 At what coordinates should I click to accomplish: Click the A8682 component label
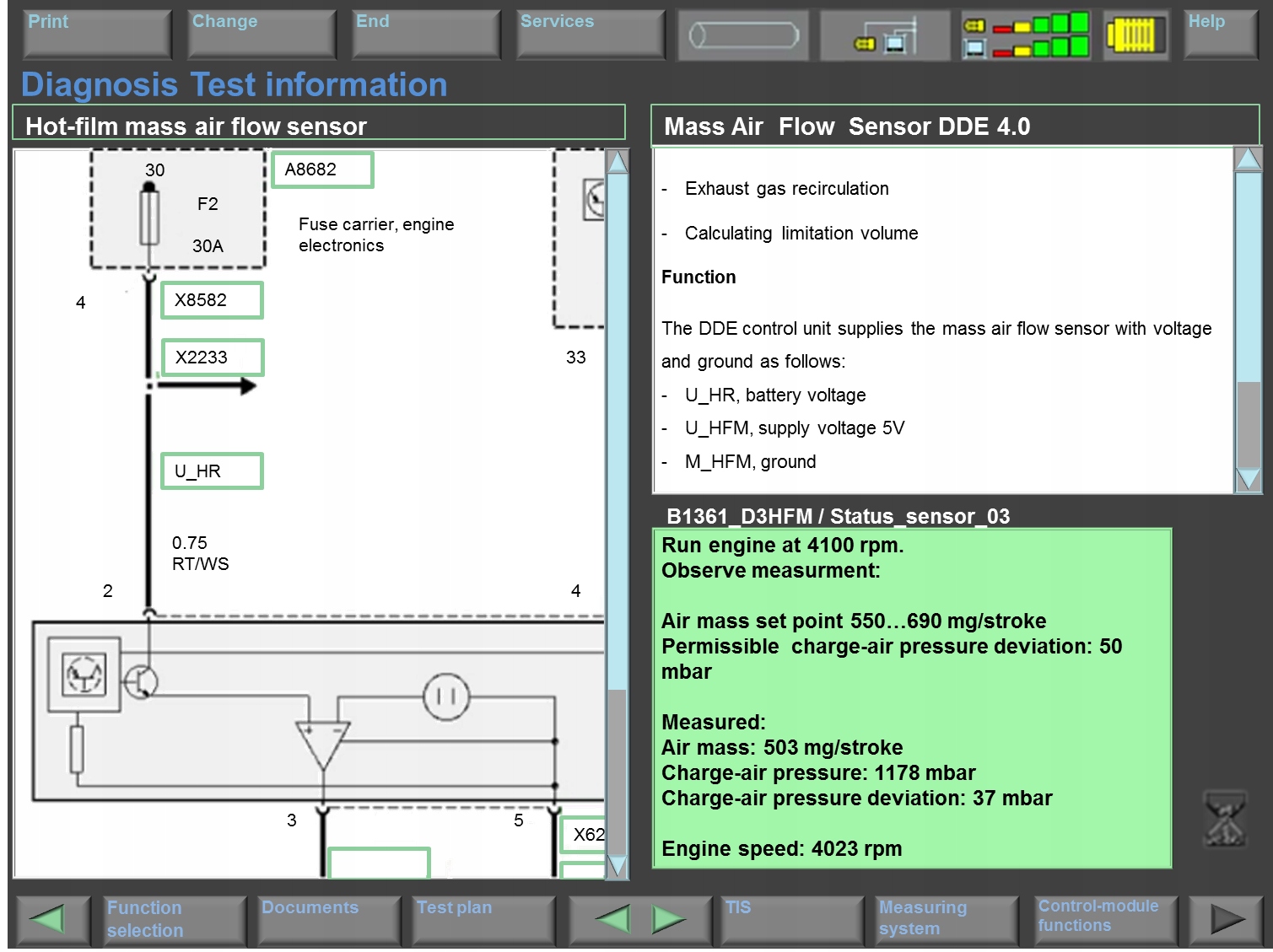coord(321,169)
